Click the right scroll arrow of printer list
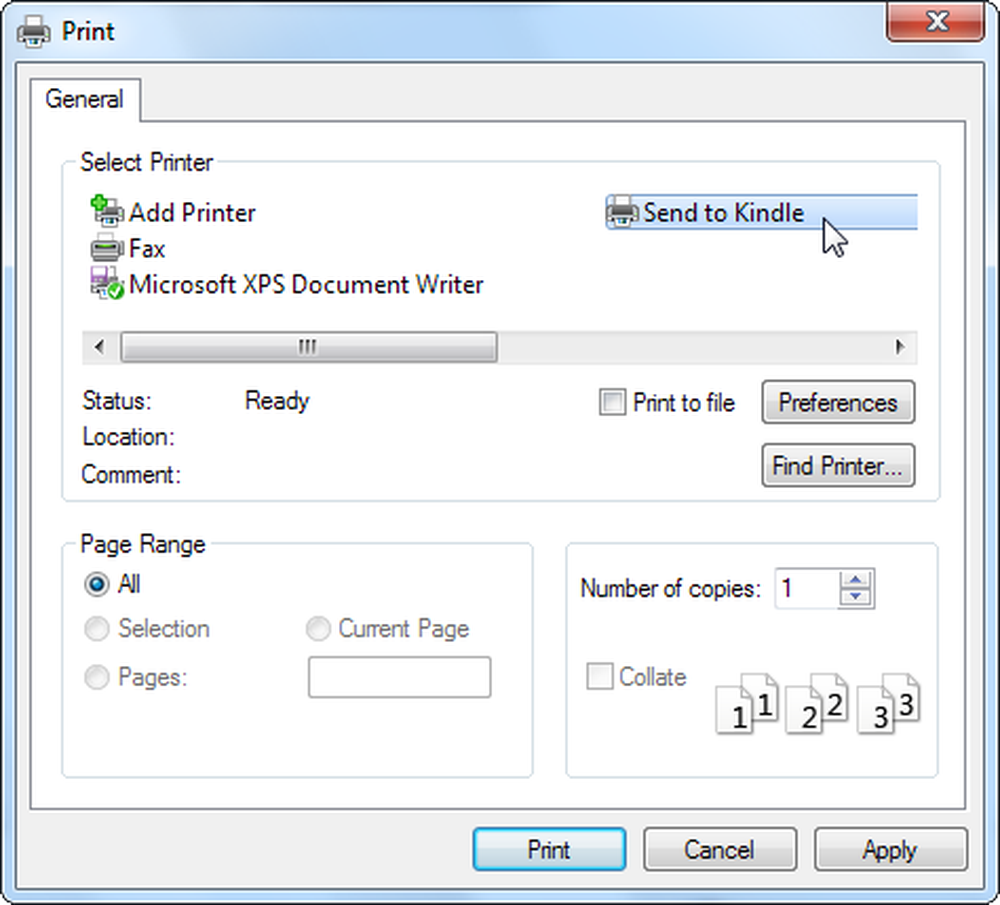The width and height of the screenshot is (1000, 905). (900, 347)
